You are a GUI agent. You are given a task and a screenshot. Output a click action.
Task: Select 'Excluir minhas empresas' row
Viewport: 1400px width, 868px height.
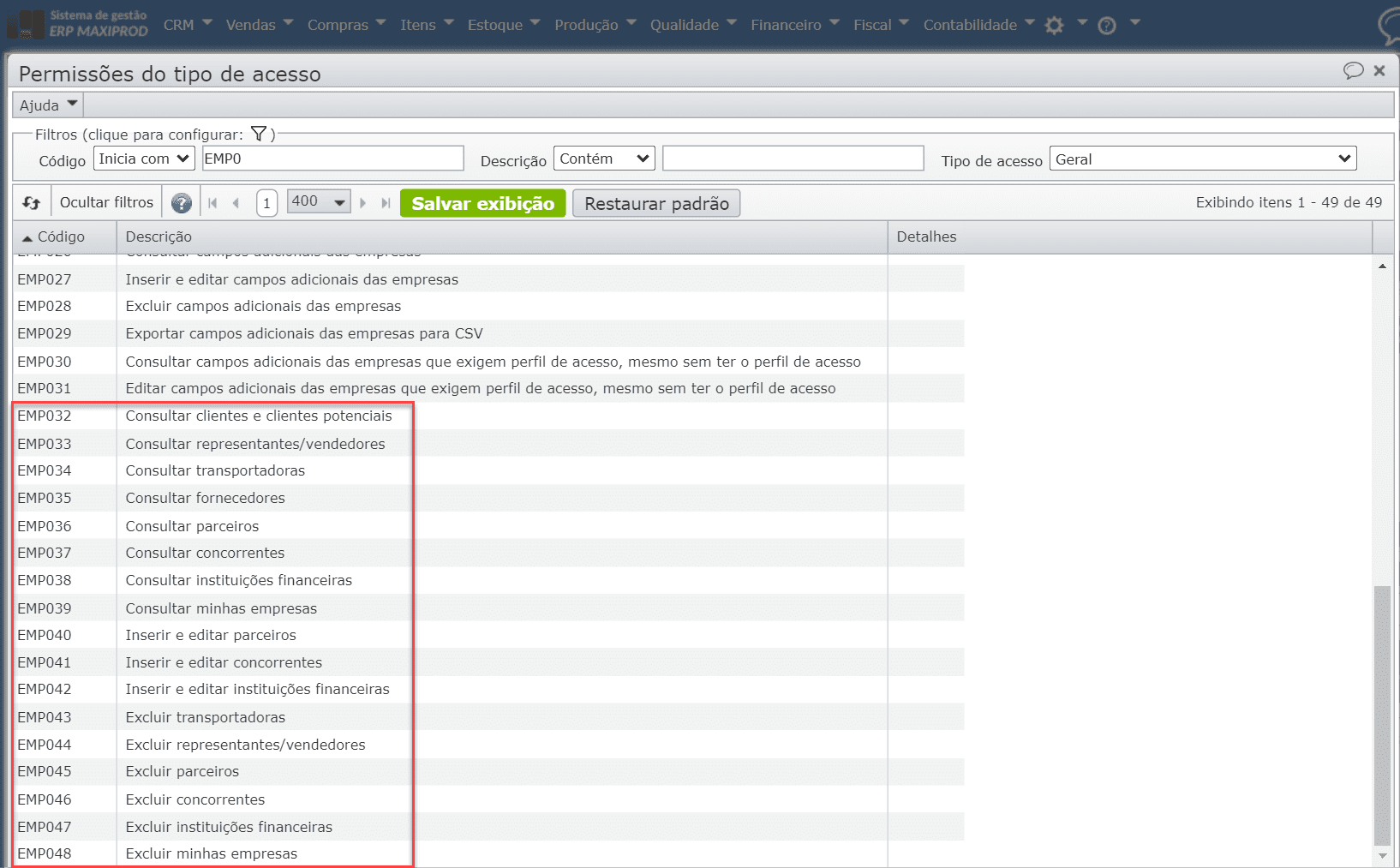pyautogui.click(x=488, y=853)
